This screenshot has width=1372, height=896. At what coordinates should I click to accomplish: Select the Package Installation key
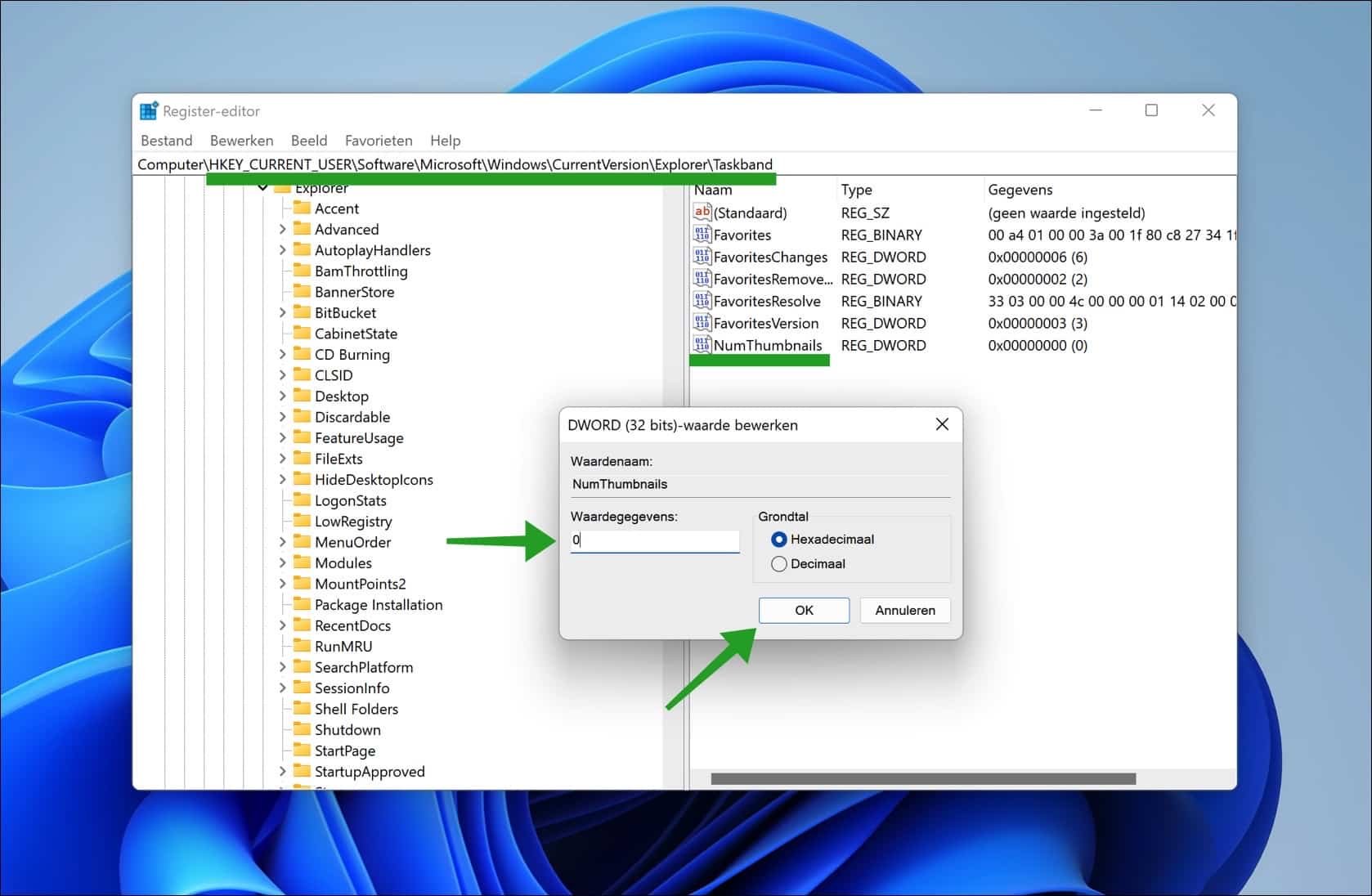pyautogui.click(x=379, y=605)
